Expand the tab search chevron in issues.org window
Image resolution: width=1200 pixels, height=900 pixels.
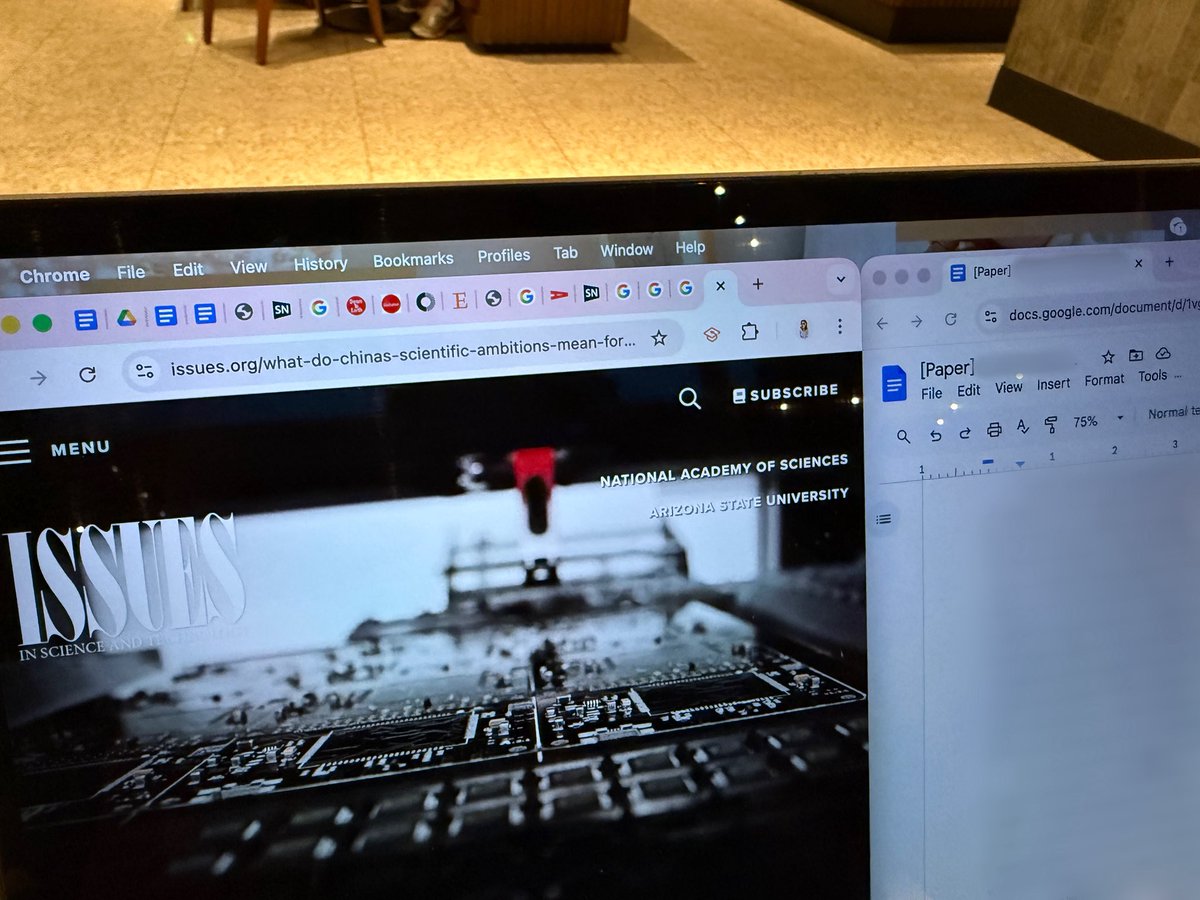pyautogui.click(x=841, y=281)
